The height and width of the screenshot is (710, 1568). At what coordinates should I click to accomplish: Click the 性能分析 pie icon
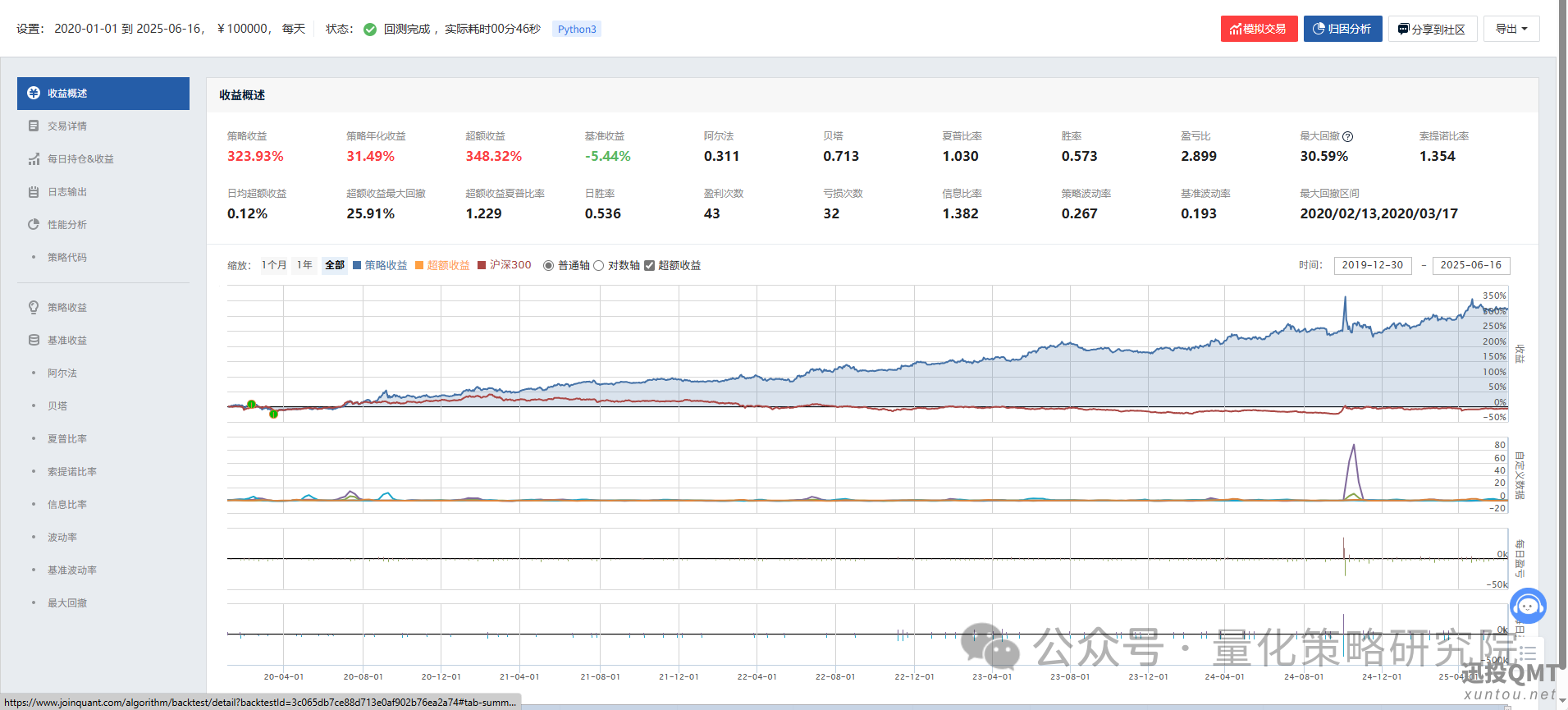34,225
